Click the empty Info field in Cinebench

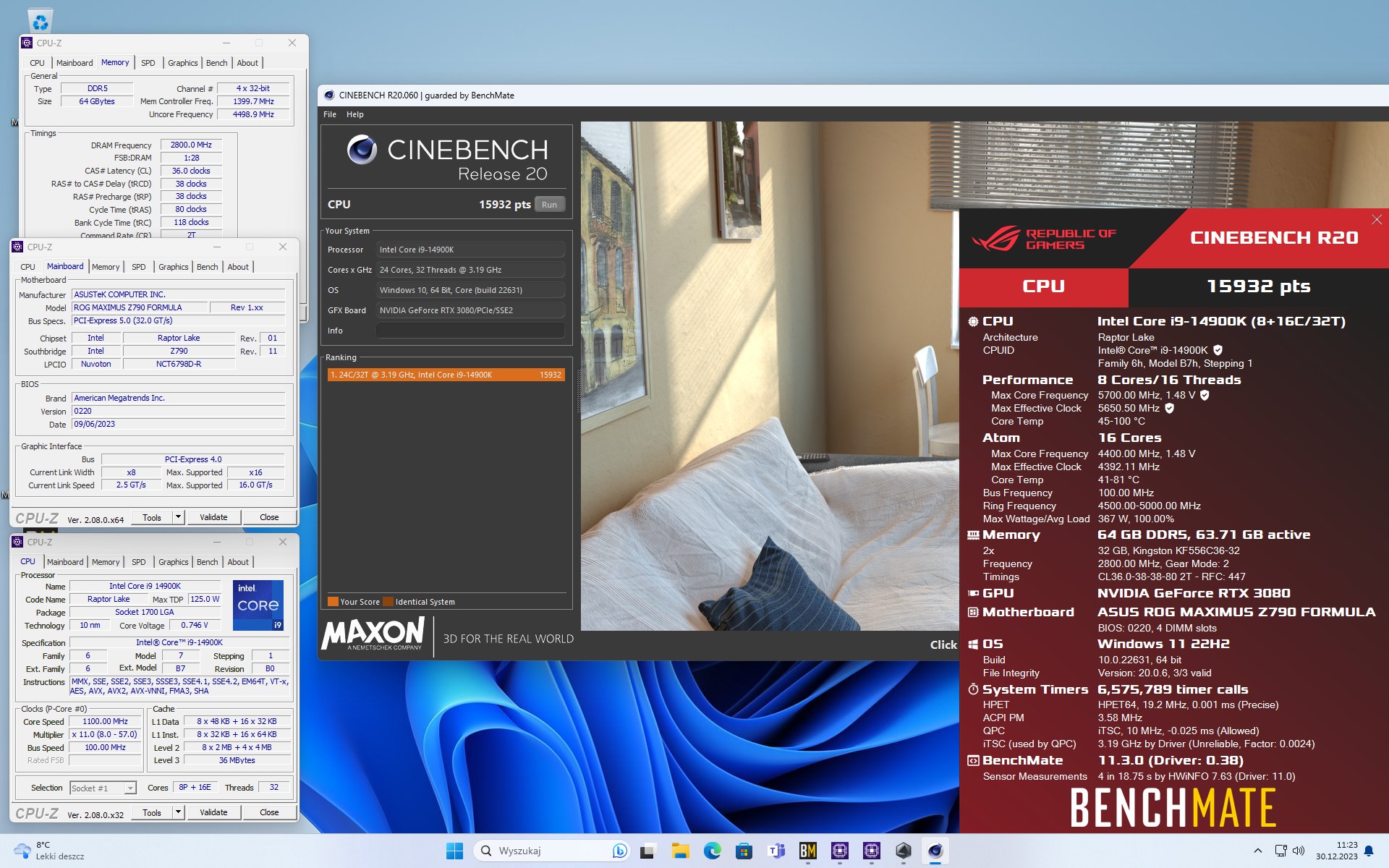470,331
